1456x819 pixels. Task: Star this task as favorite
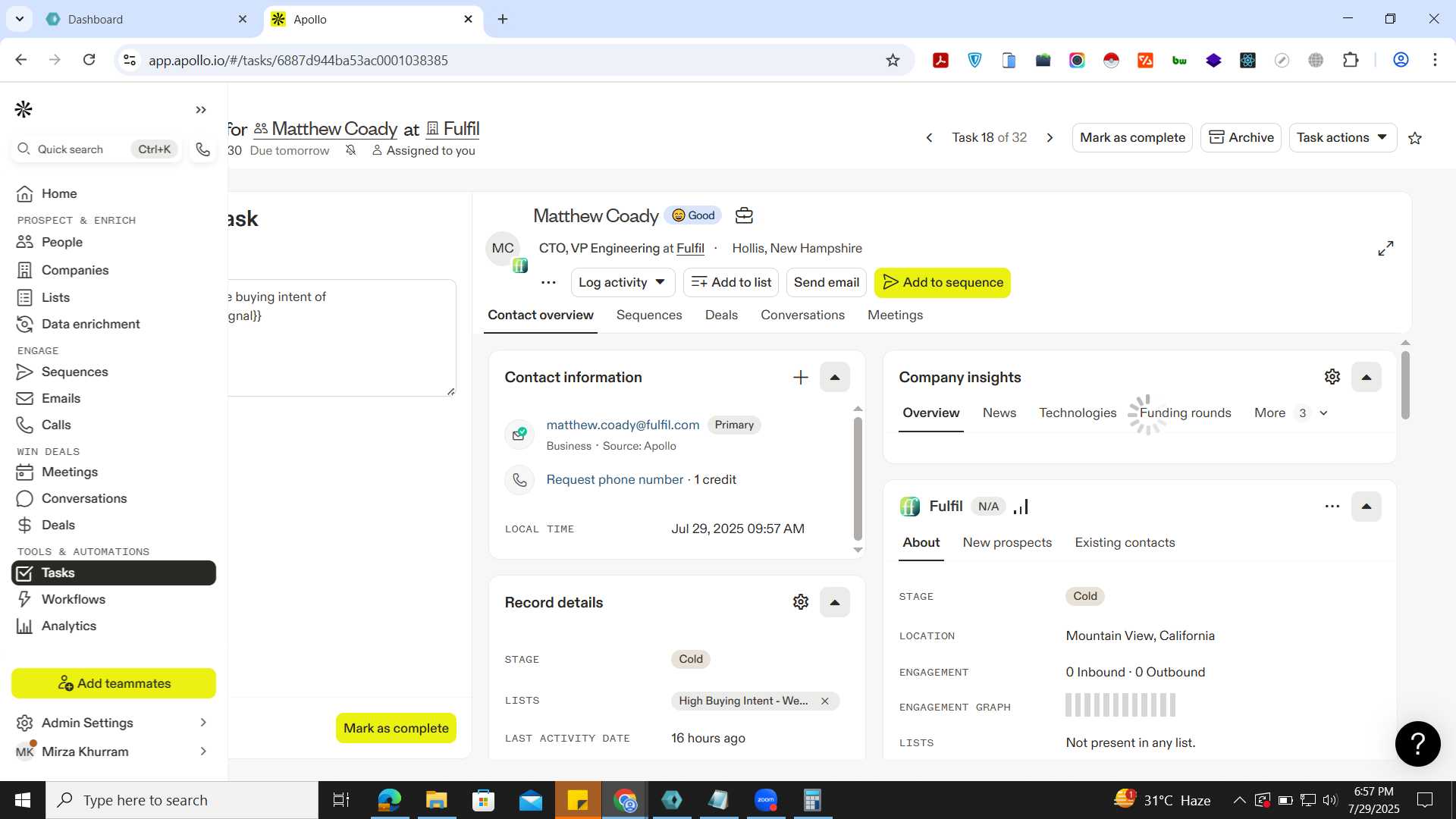(x=1415, y=138)
